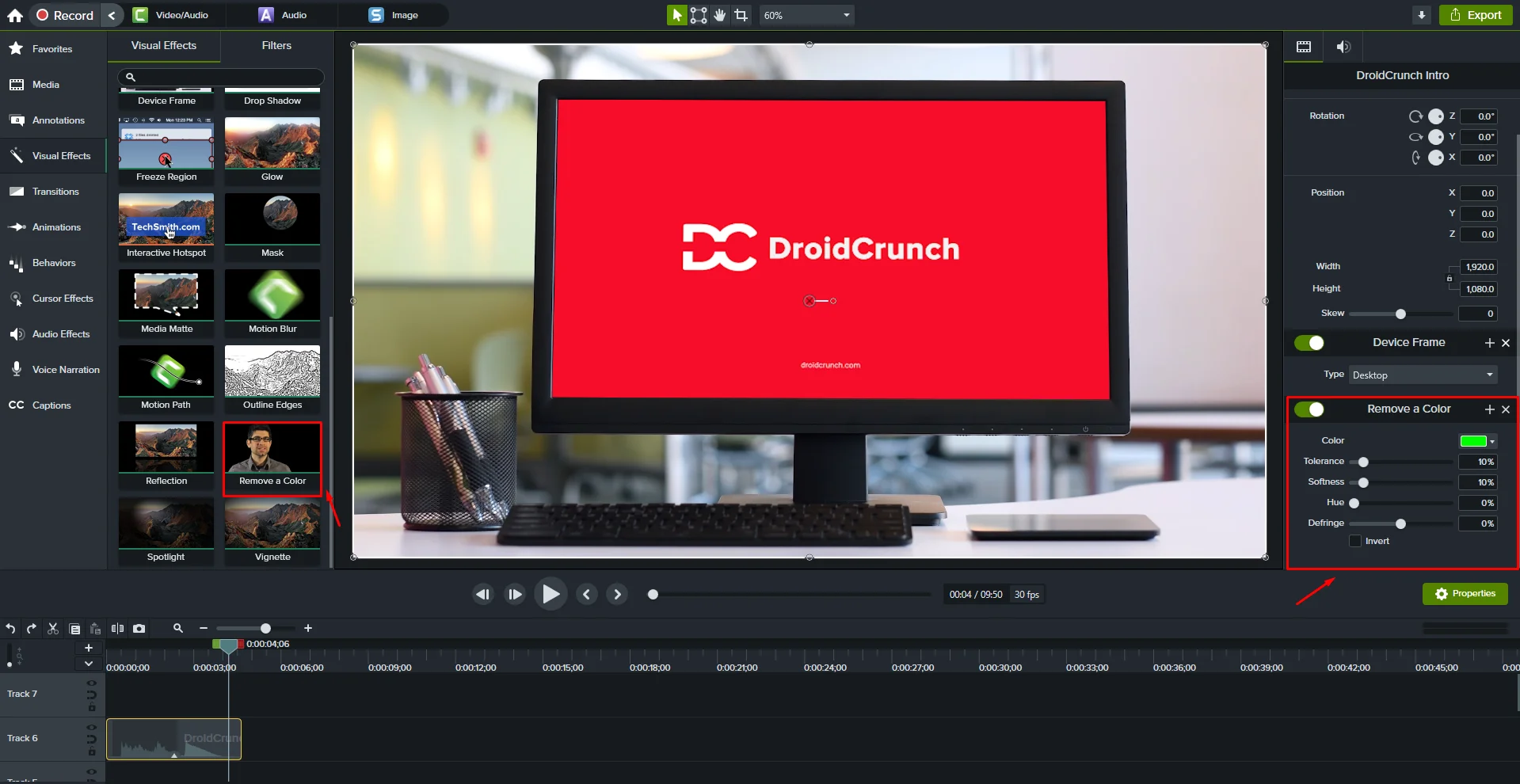
Task: Open the audio properties speaker tab
Action: pyautogui.click(x=1343, y=47)
